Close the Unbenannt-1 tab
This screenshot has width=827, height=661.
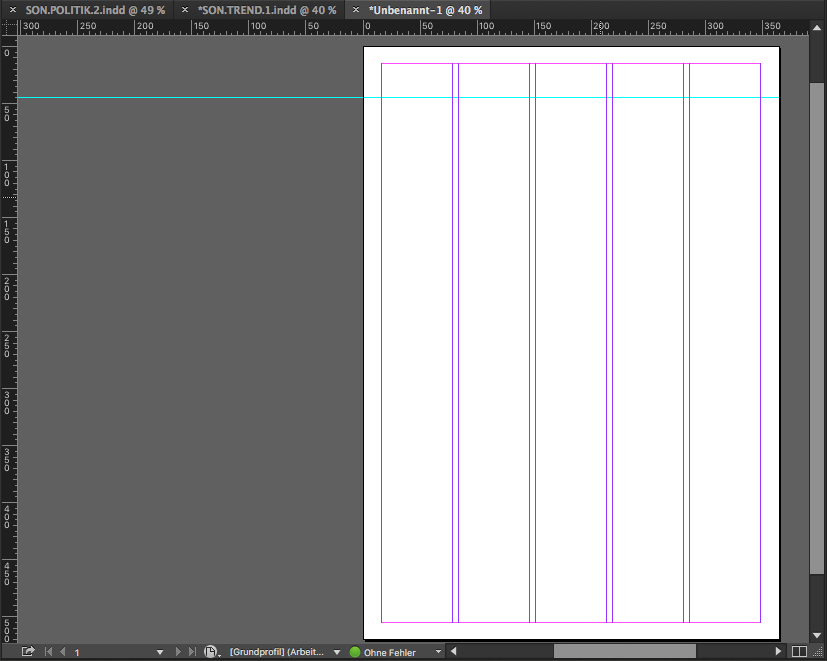pos(356,9)
